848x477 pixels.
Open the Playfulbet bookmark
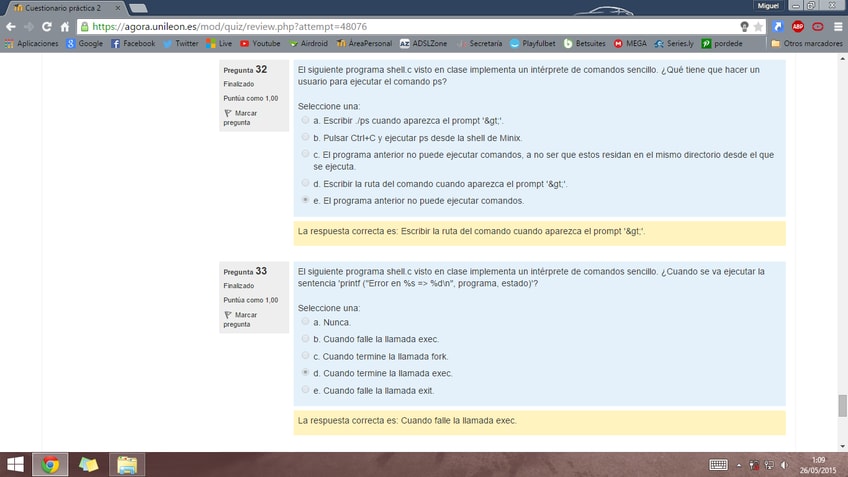pyautogui.click(x=533, y=43)
